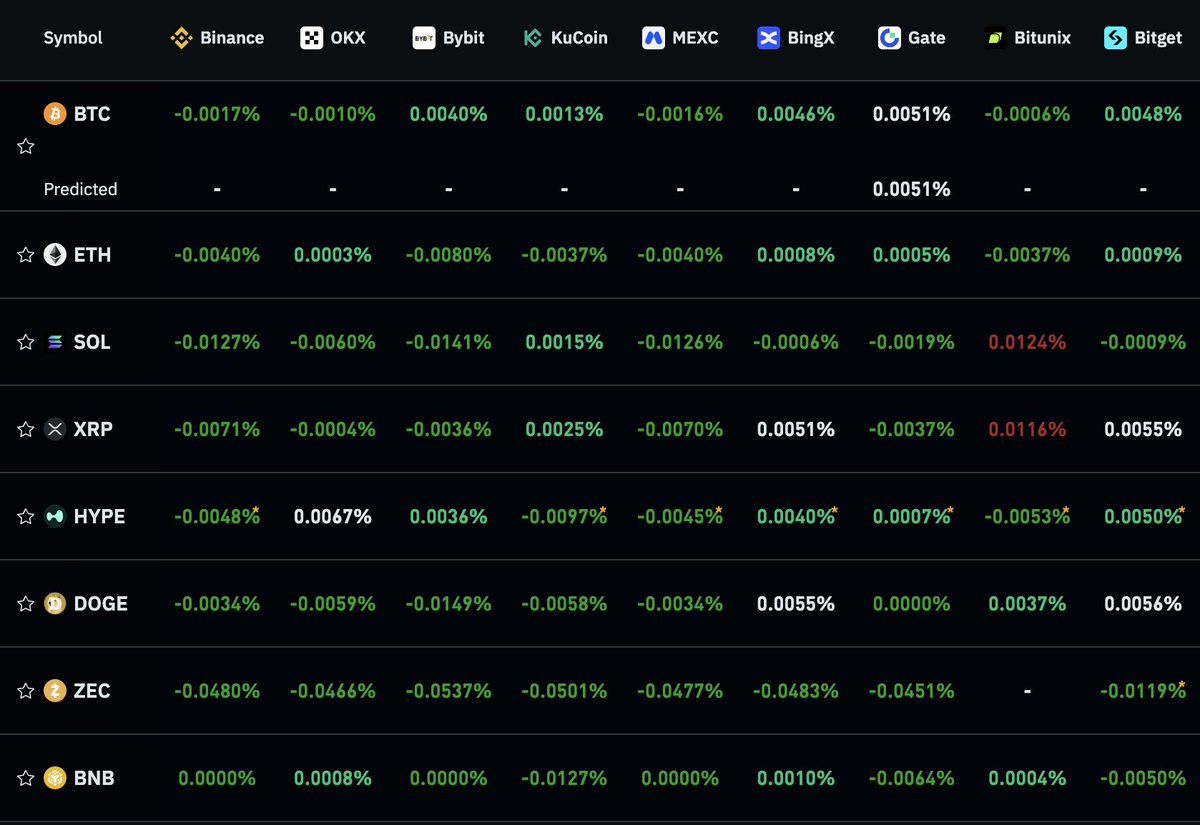Select BTC BingX rate 0.0046%
This screenshot has width=1200, height=825.
point(795,114)
